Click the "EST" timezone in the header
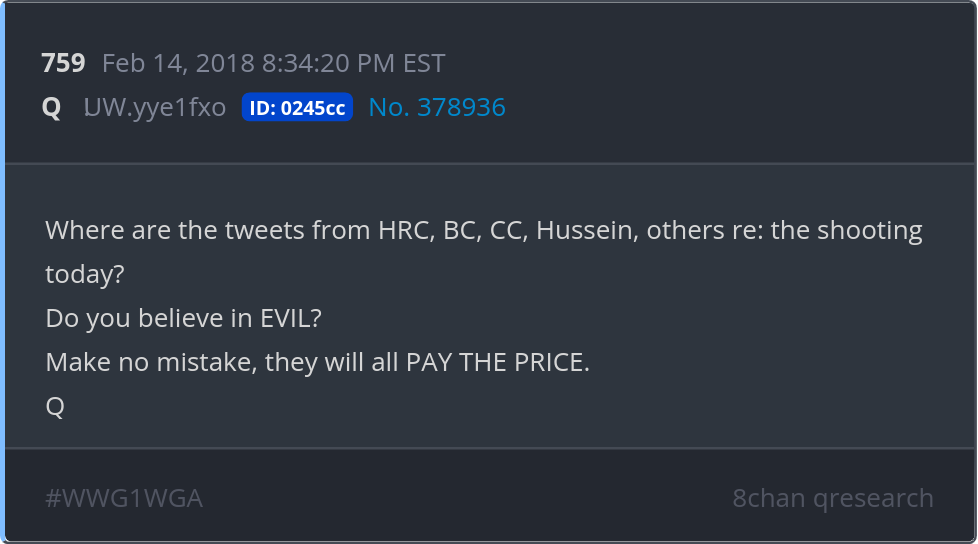The height and width of the screenshot is (544, 978). pos(423,64)
